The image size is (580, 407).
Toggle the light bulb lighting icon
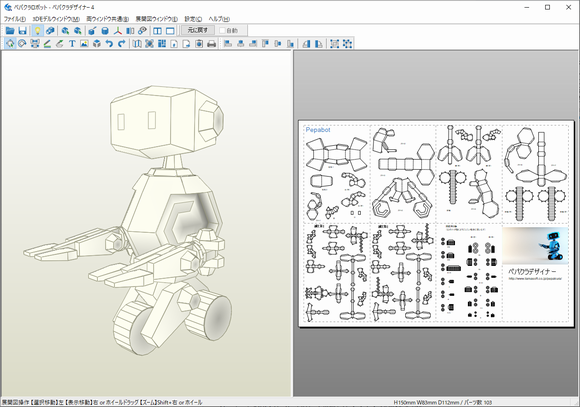(x=37, y=31)
